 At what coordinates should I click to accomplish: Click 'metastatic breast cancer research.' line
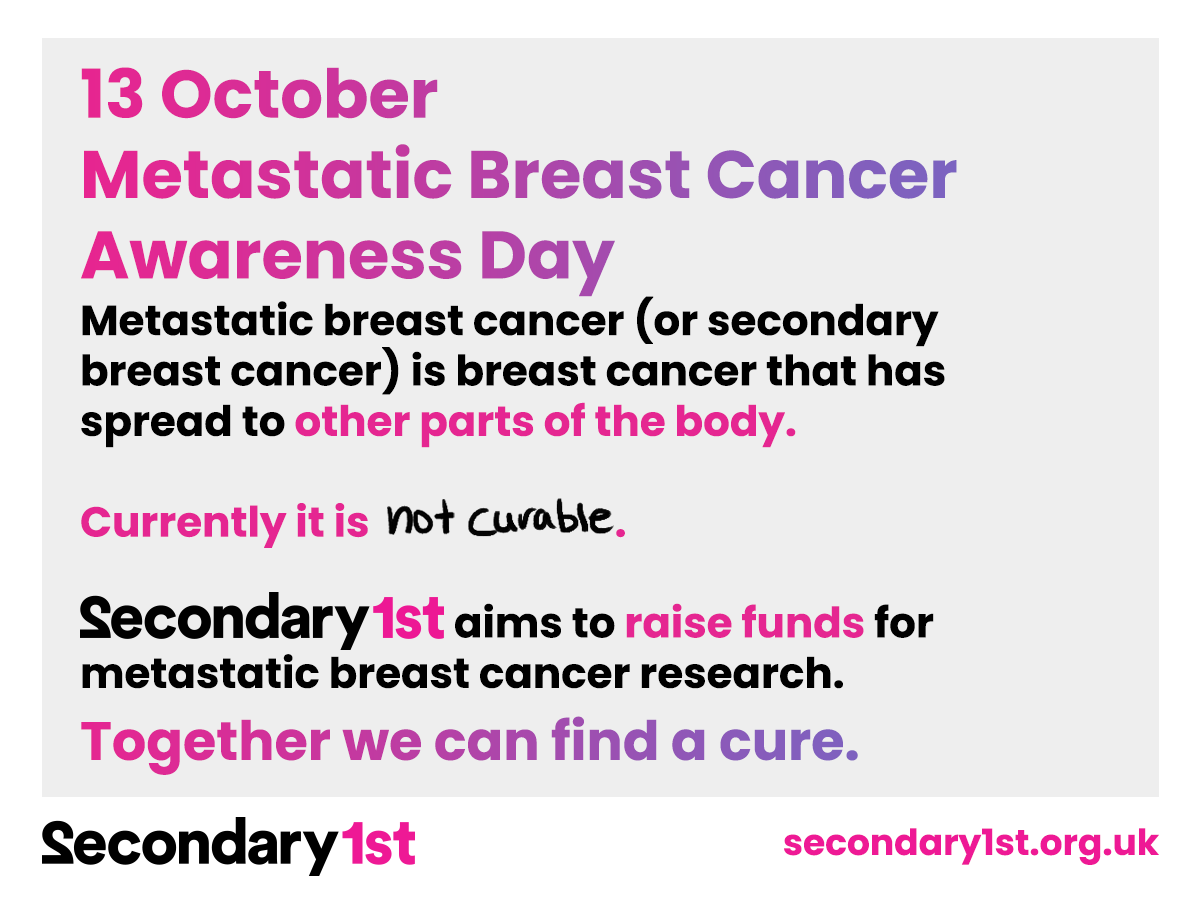click(x=457, y=674)
